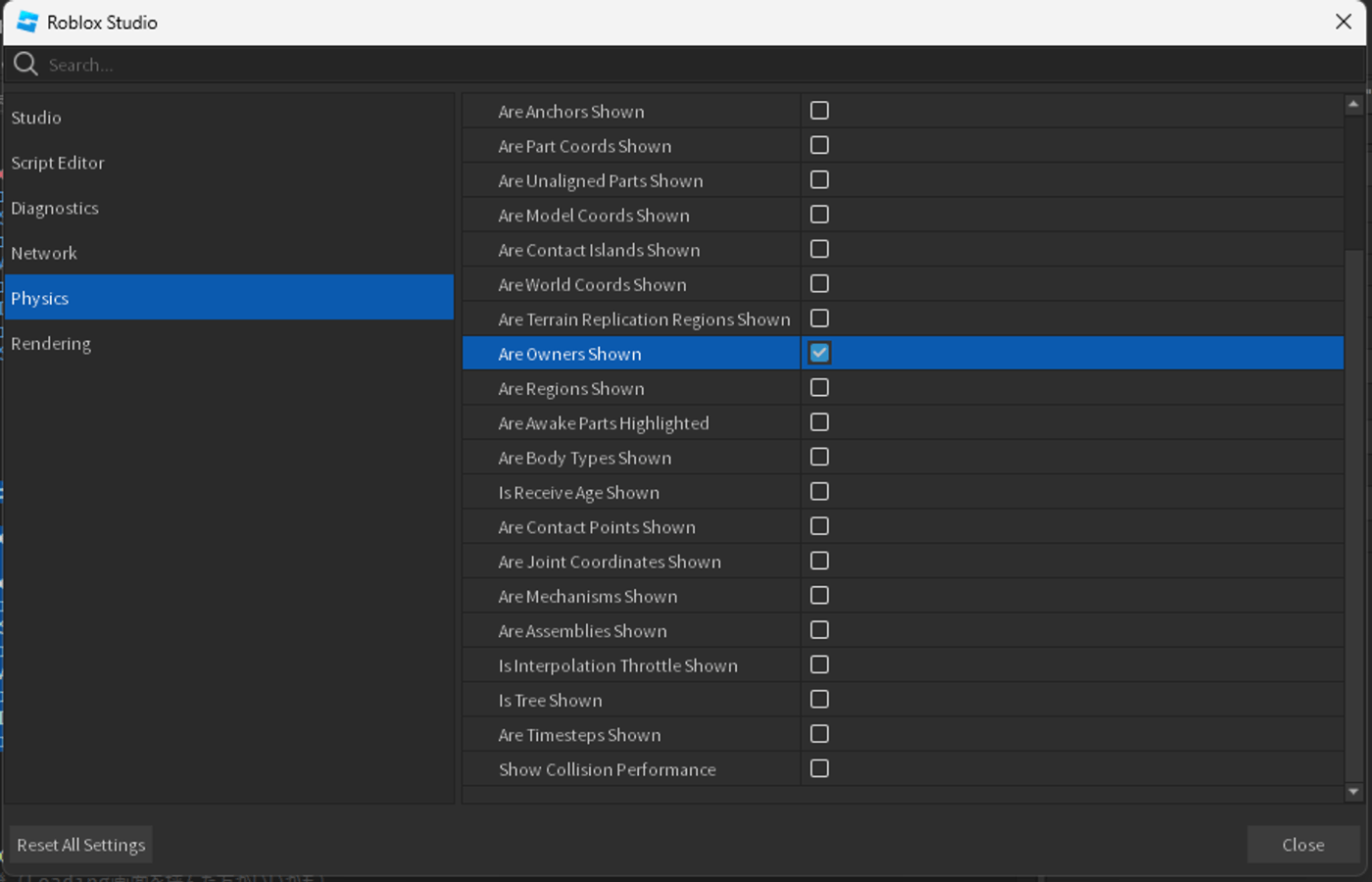Select the 'Show Collision Performance' label
The height and width of the screenshot is (882, 1372).
click(608, 769)
